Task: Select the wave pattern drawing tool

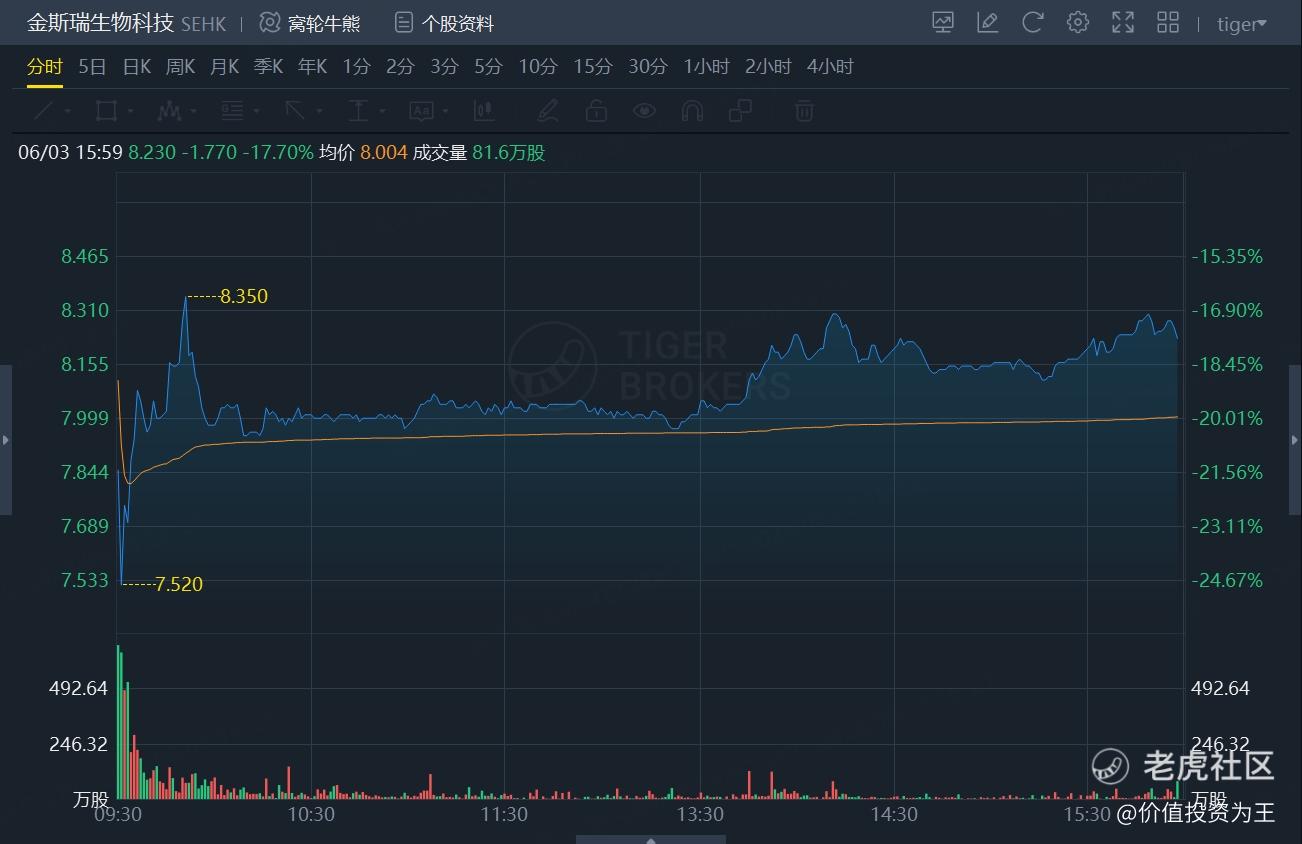Action: click(x=169, y=110)
